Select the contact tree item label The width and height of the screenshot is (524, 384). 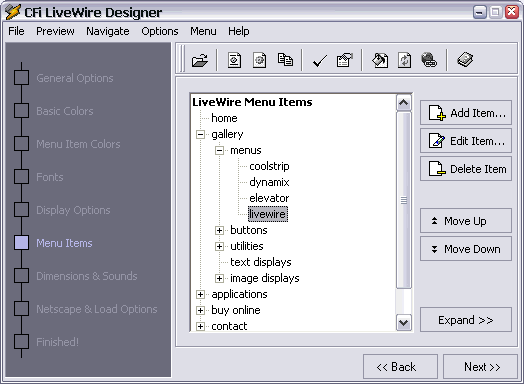click(229, 326)
